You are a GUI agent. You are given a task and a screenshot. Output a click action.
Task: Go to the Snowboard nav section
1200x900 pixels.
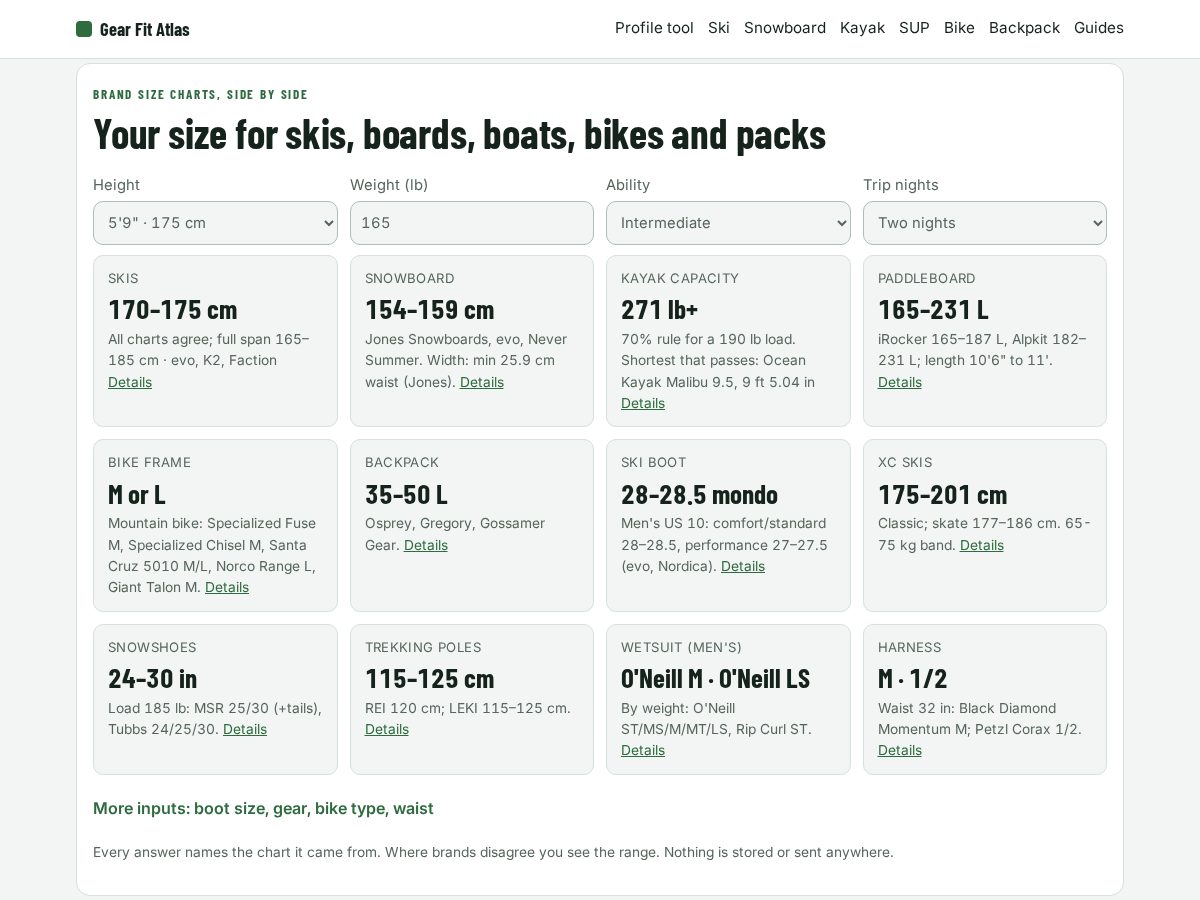pyautogui.click(x=785, y=28)
